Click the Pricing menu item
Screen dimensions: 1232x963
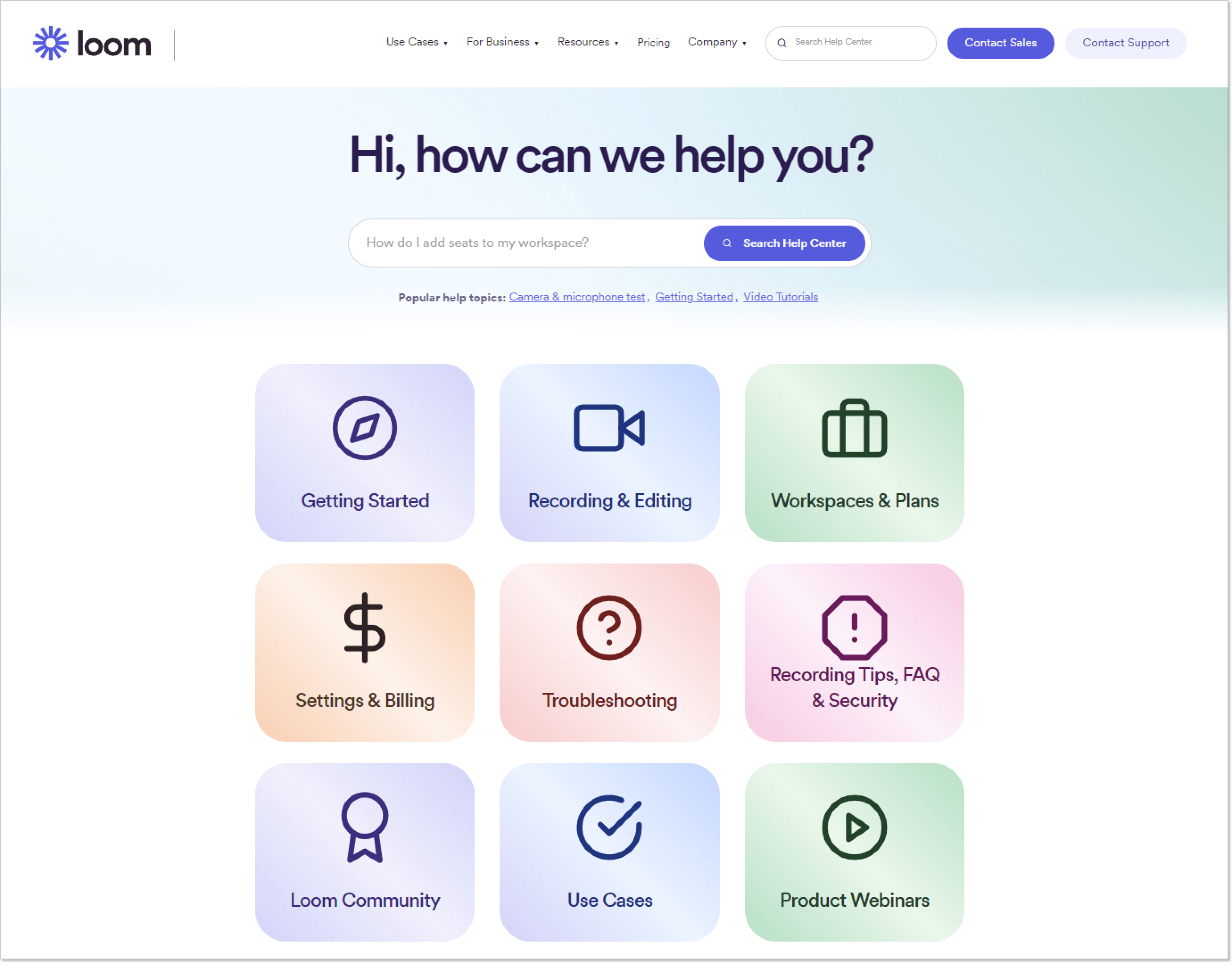pos(654,42)
